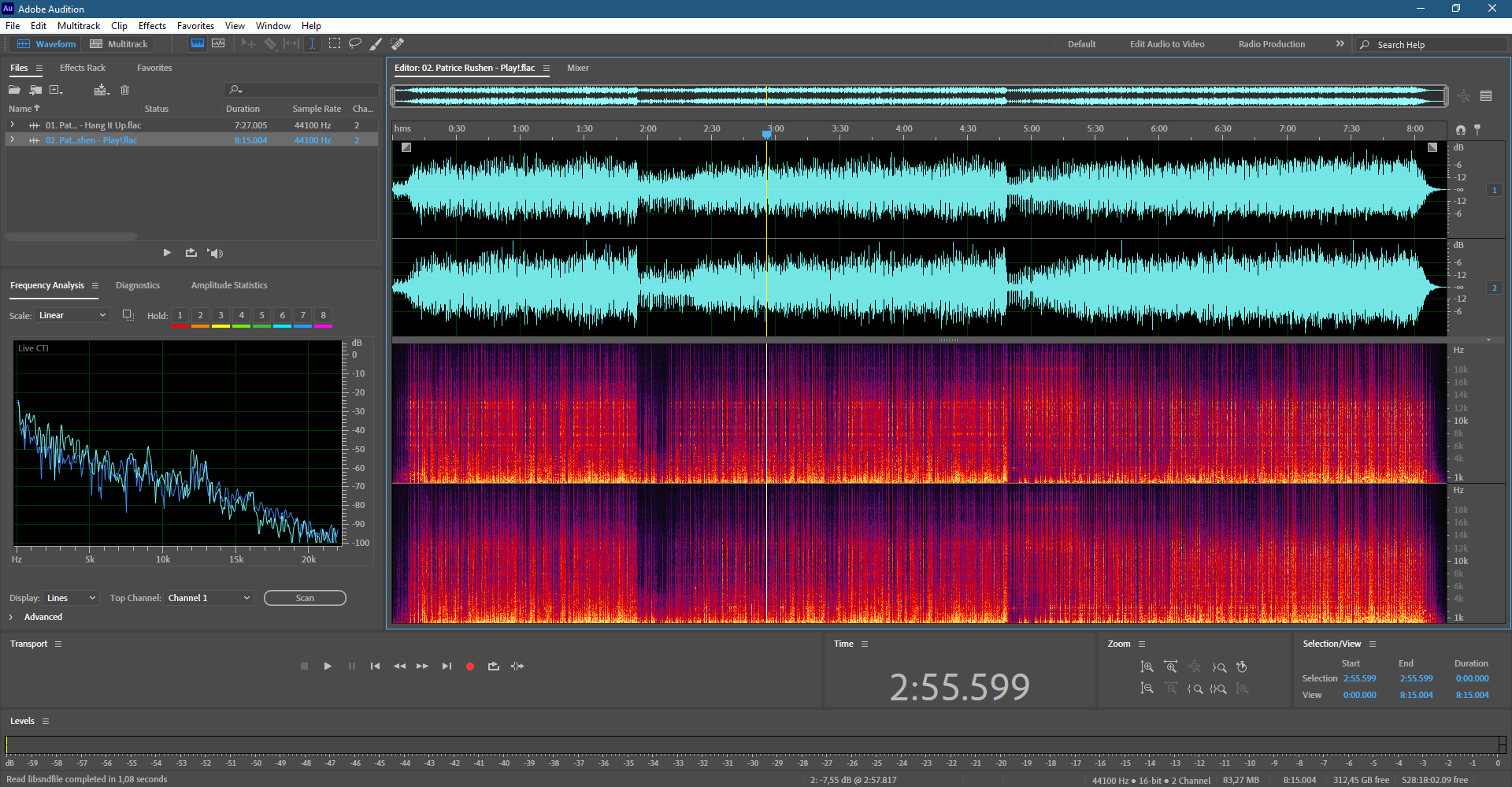Screen dimensions: 1512x787
Task: Select Radio Production workspace
Action: (1271, 44)
